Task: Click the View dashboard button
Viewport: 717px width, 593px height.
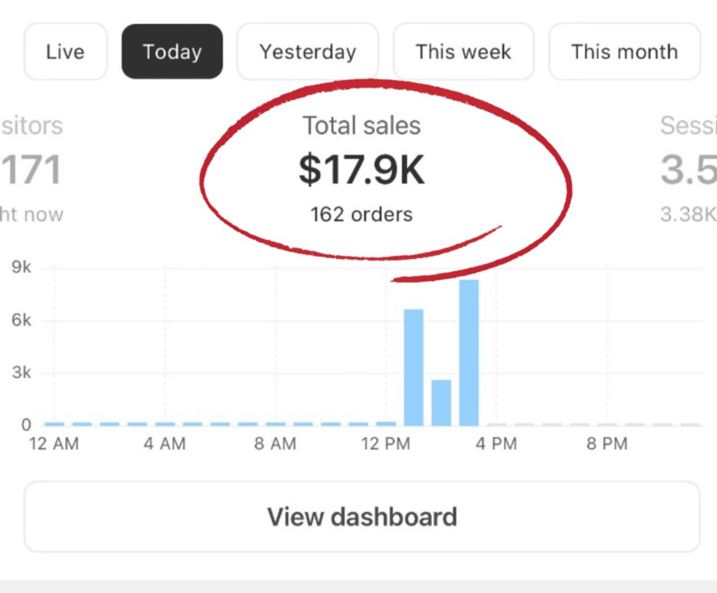Action: [x=361, y=517]
